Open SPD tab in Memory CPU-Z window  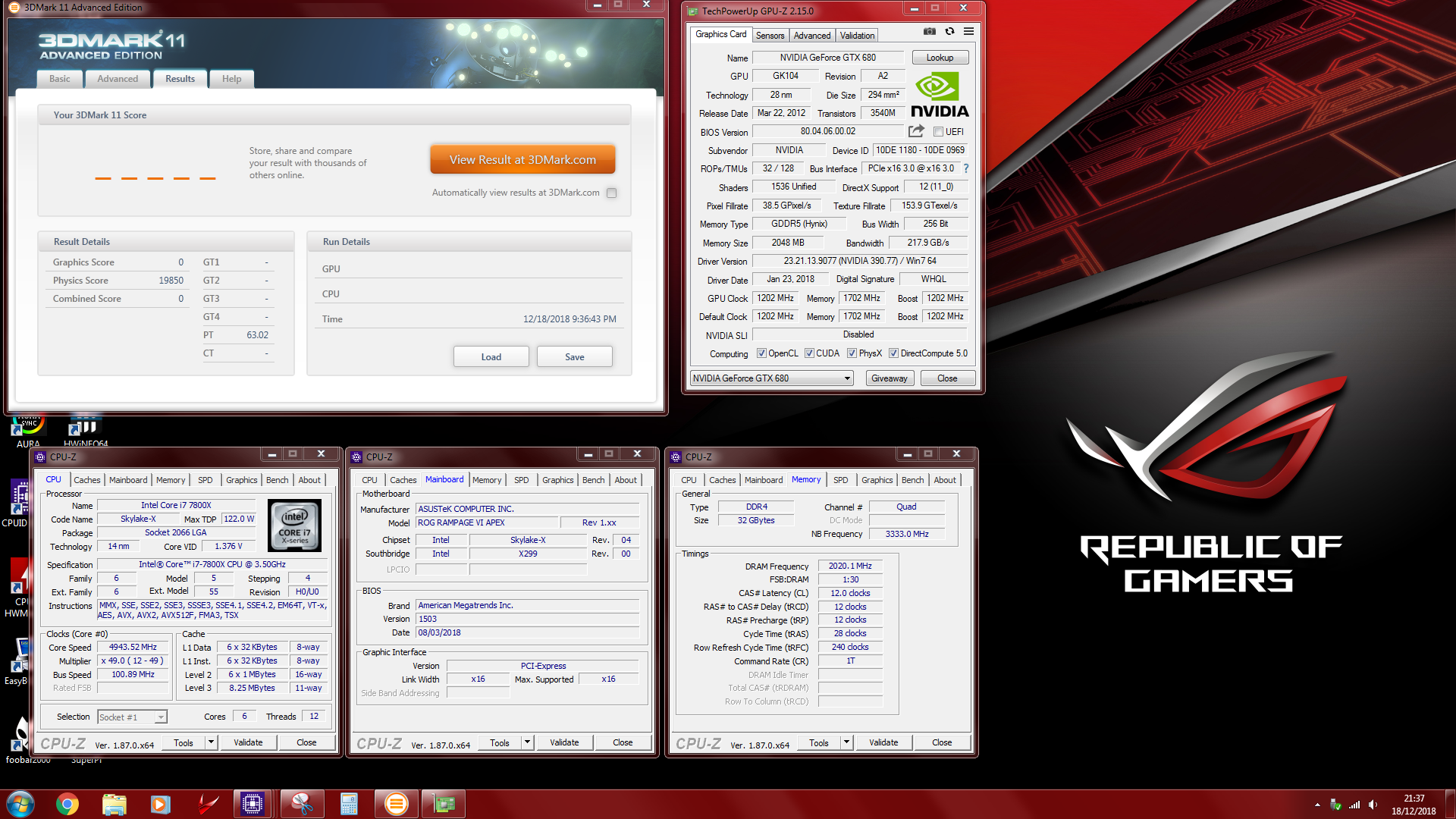[x=840, y=480]
